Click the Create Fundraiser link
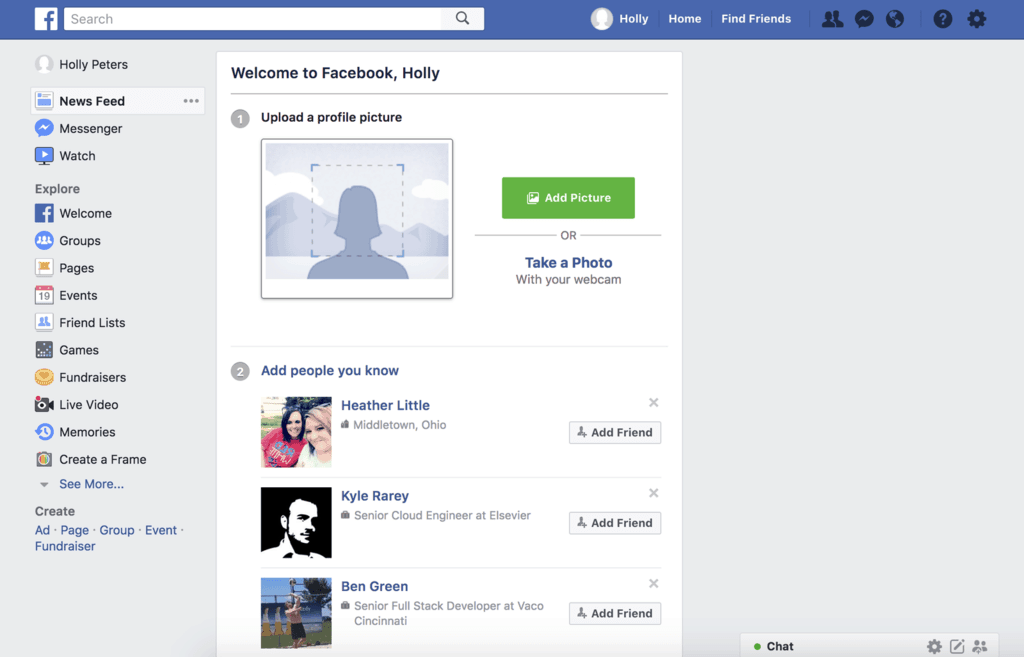 pyautogui.click(x=65, y=546)
